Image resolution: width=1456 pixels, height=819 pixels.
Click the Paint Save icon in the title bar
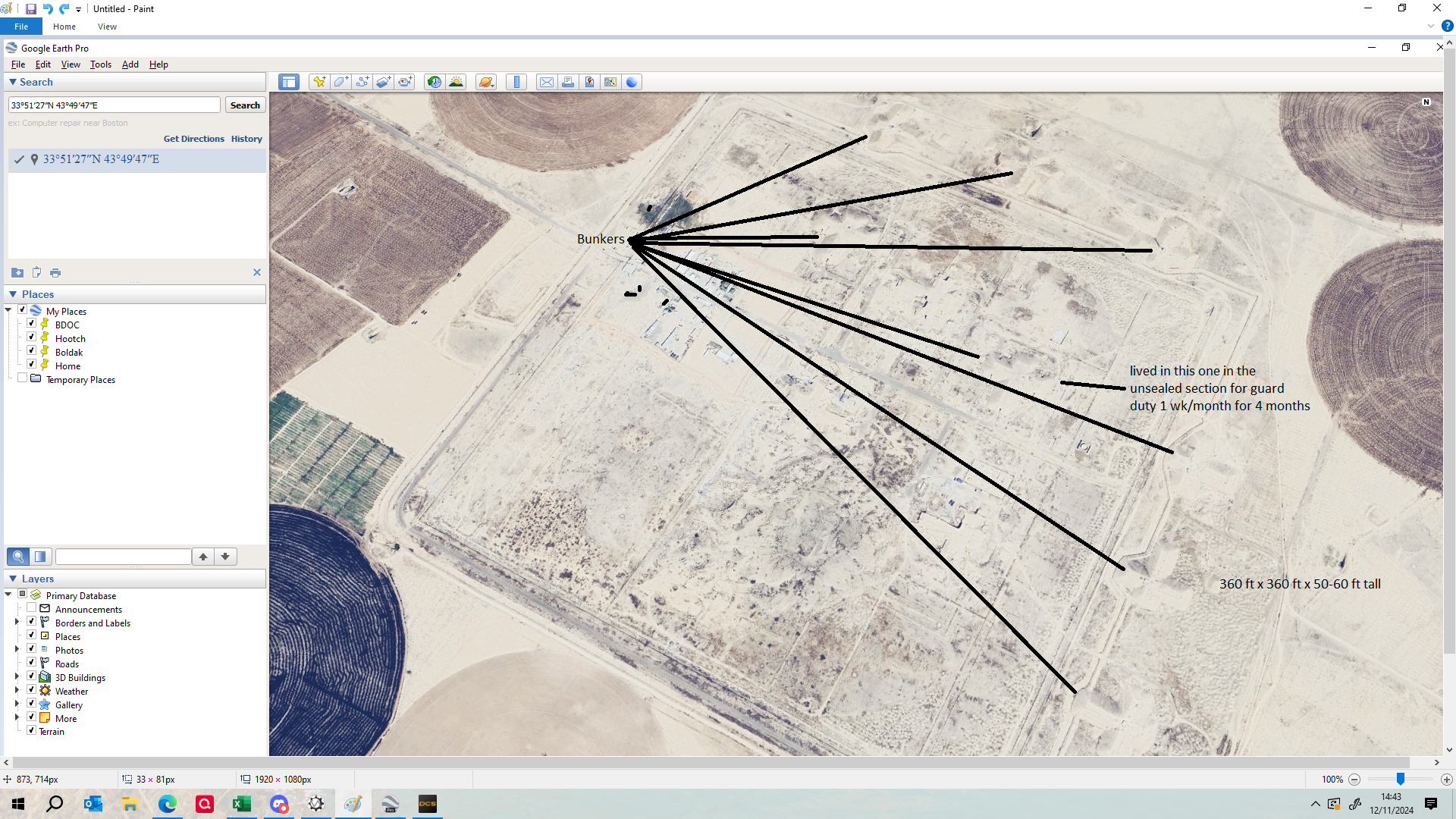[31, 9]
